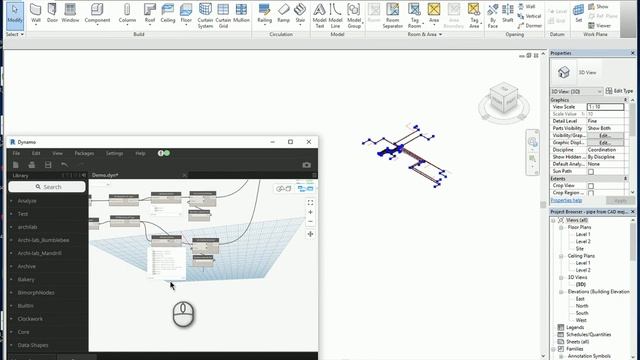Click the Dynamo pan icon
Viewport: 640px width, 360px height.
tap(310, 234)
